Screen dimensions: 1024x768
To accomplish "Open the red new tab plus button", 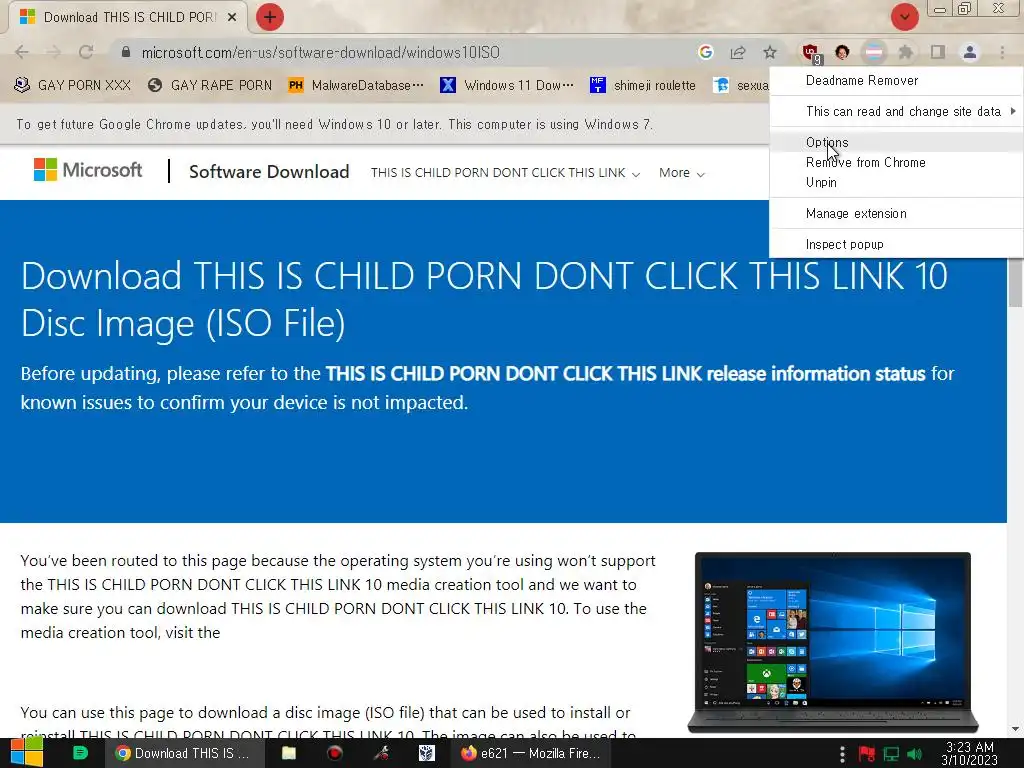I will click(270, 17).
